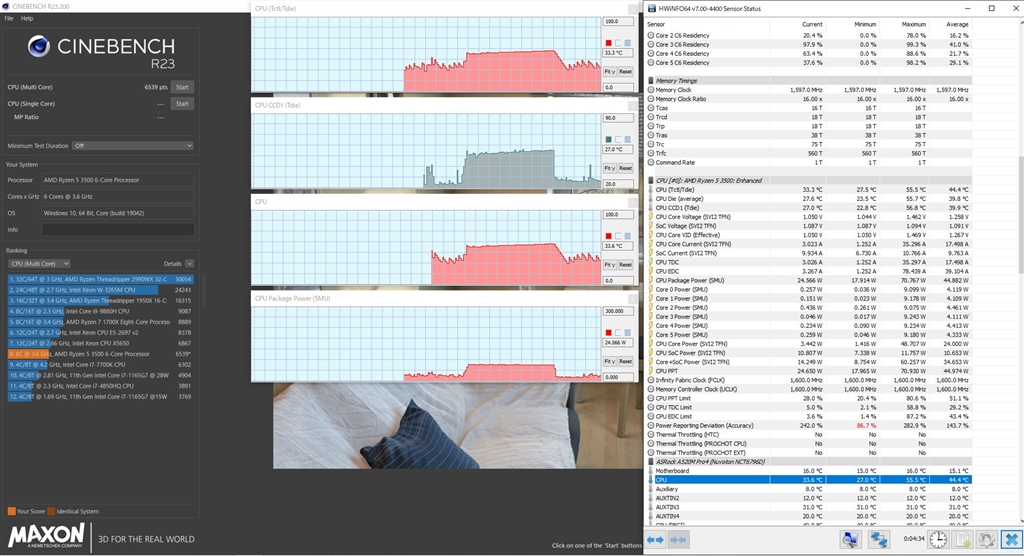1024x556 pixels.
Task: Click icon beside Memory Clock sensor
Action: 651,90
